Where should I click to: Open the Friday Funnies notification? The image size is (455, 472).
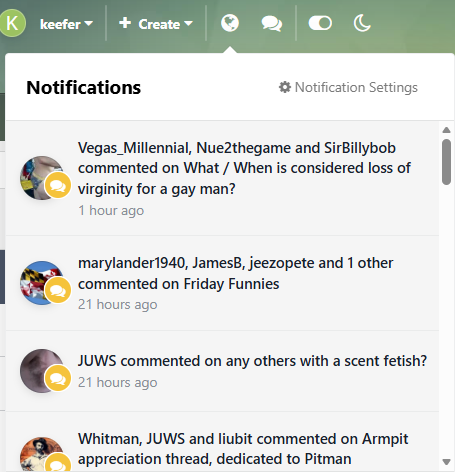point(222,283)
